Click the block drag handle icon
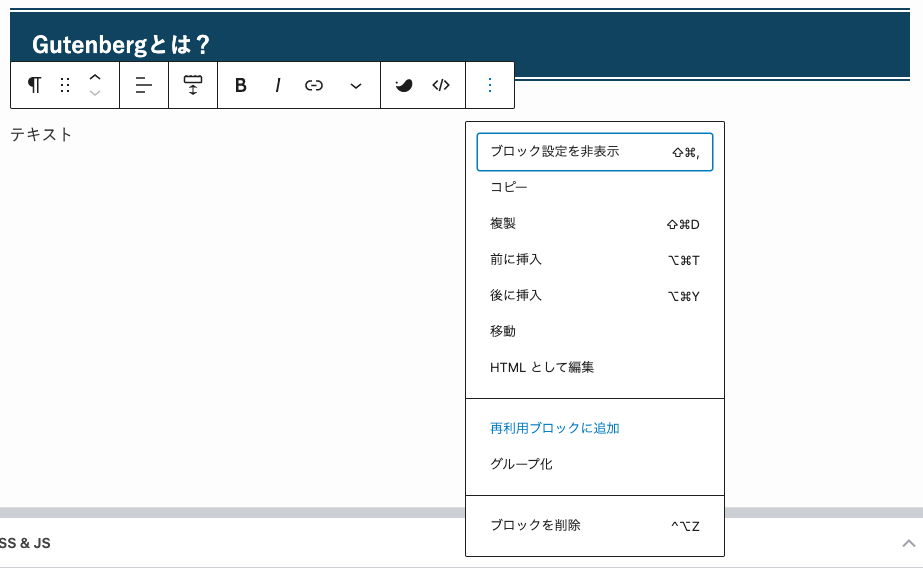The width and height of the screenshot is (923, 573). coord(65,85)
